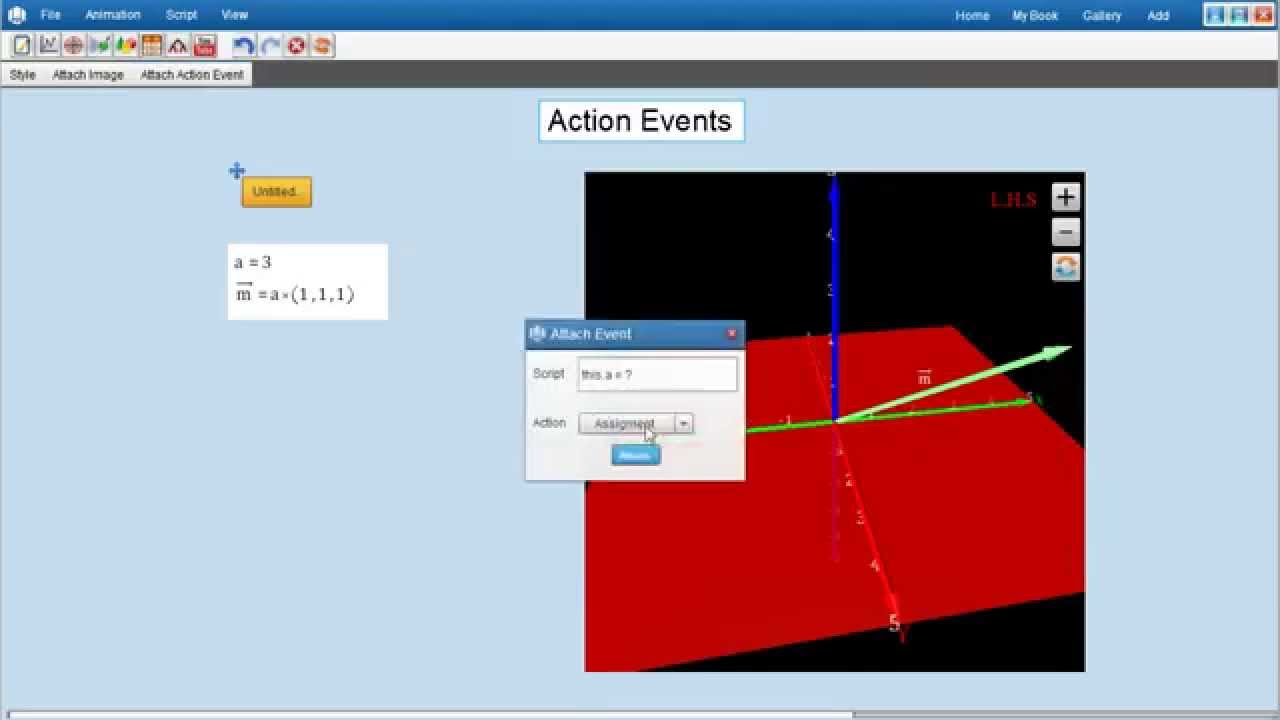Click the red circular crosshair toolbar icon
This screenshot has height=720, width=1280.
pyautogui.click(x=74, y=45)
